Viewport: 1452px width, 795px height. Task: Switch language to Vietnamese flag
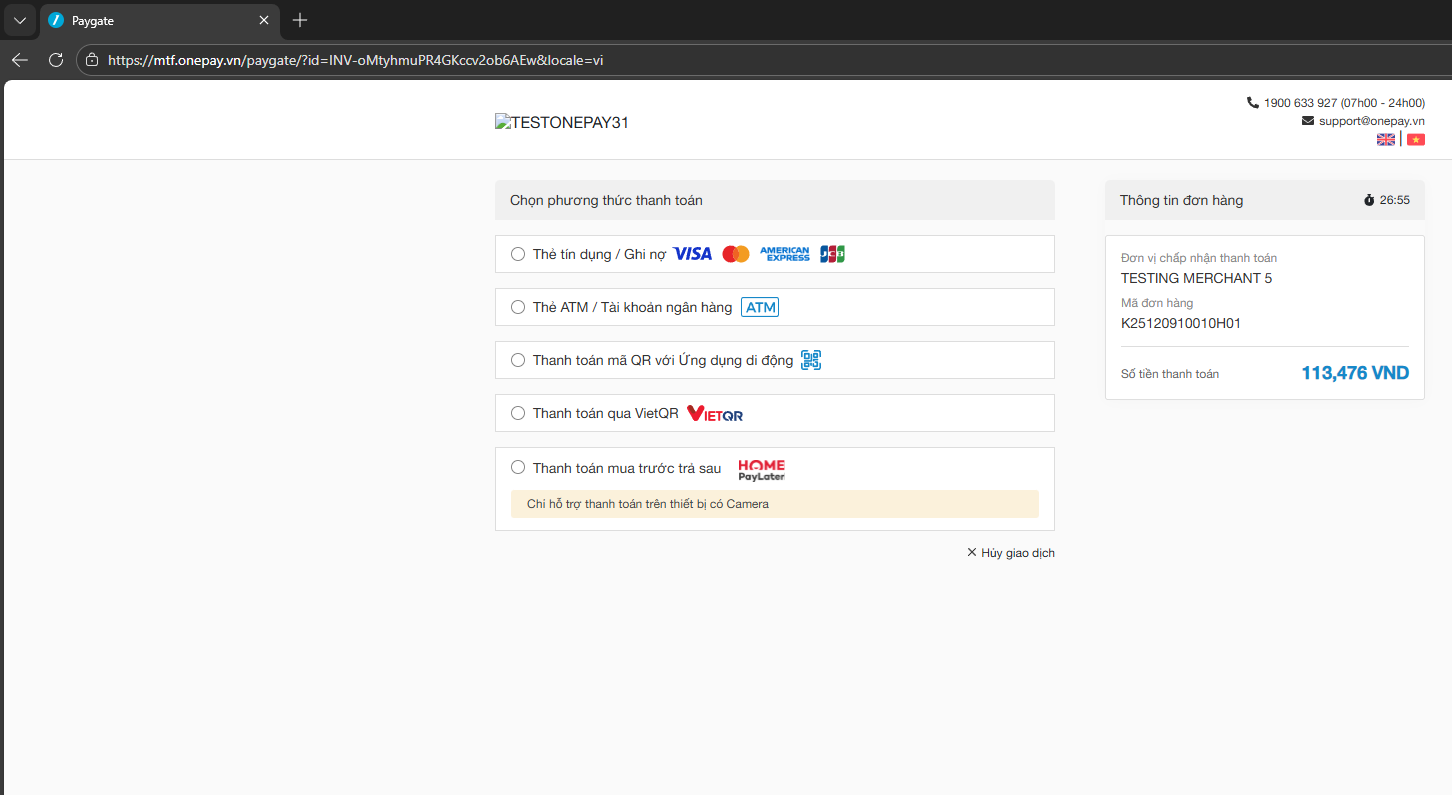point(1416,140)
